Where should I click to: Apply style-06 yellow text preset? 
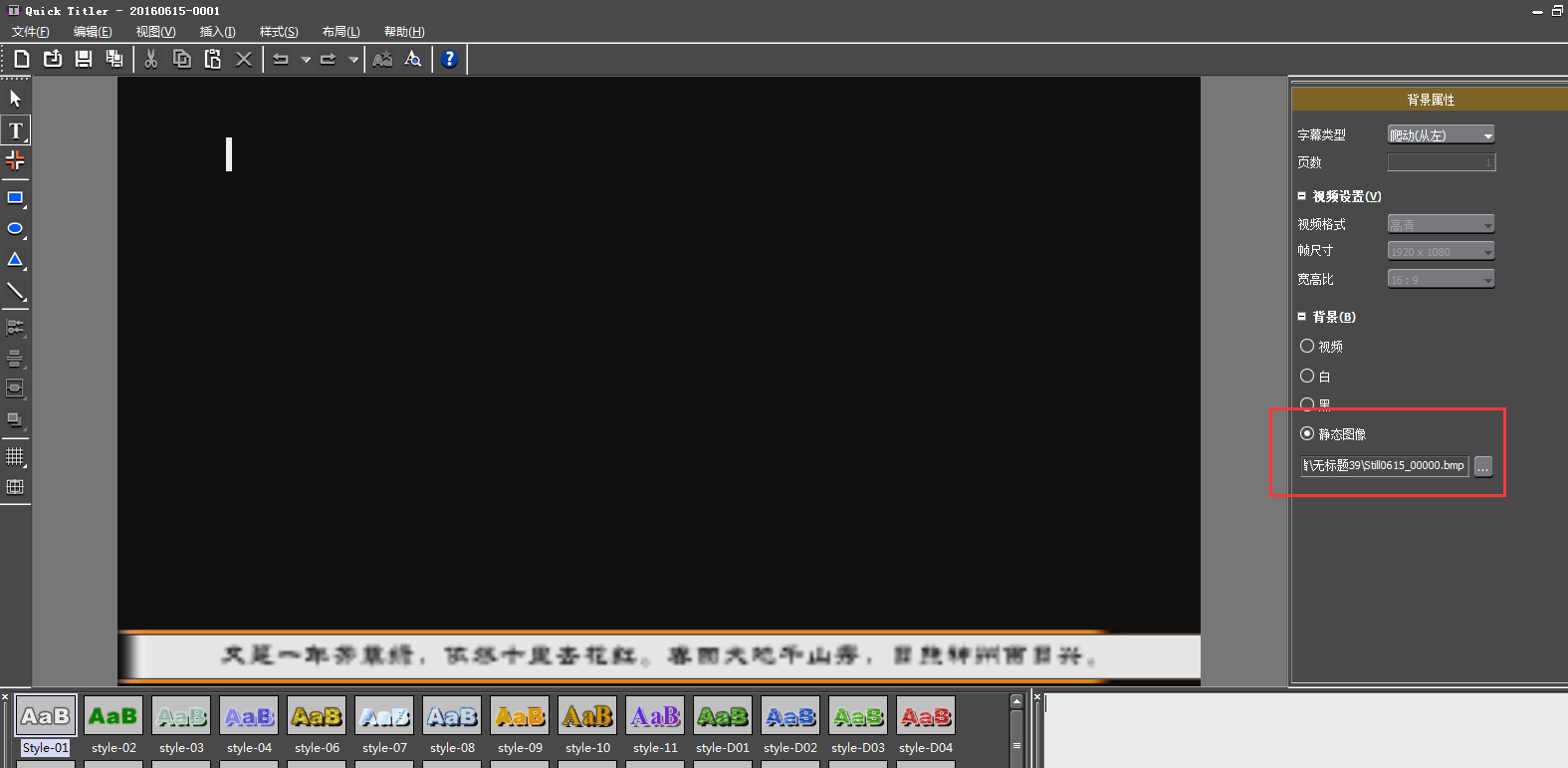tap(317, 726)
